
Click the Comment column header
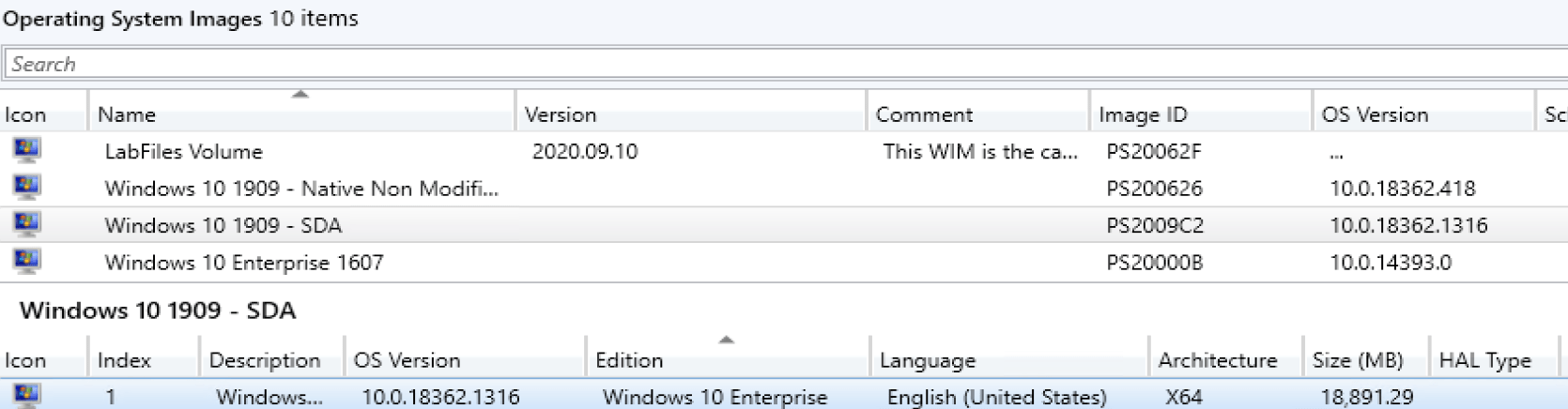tap(923, 114)
